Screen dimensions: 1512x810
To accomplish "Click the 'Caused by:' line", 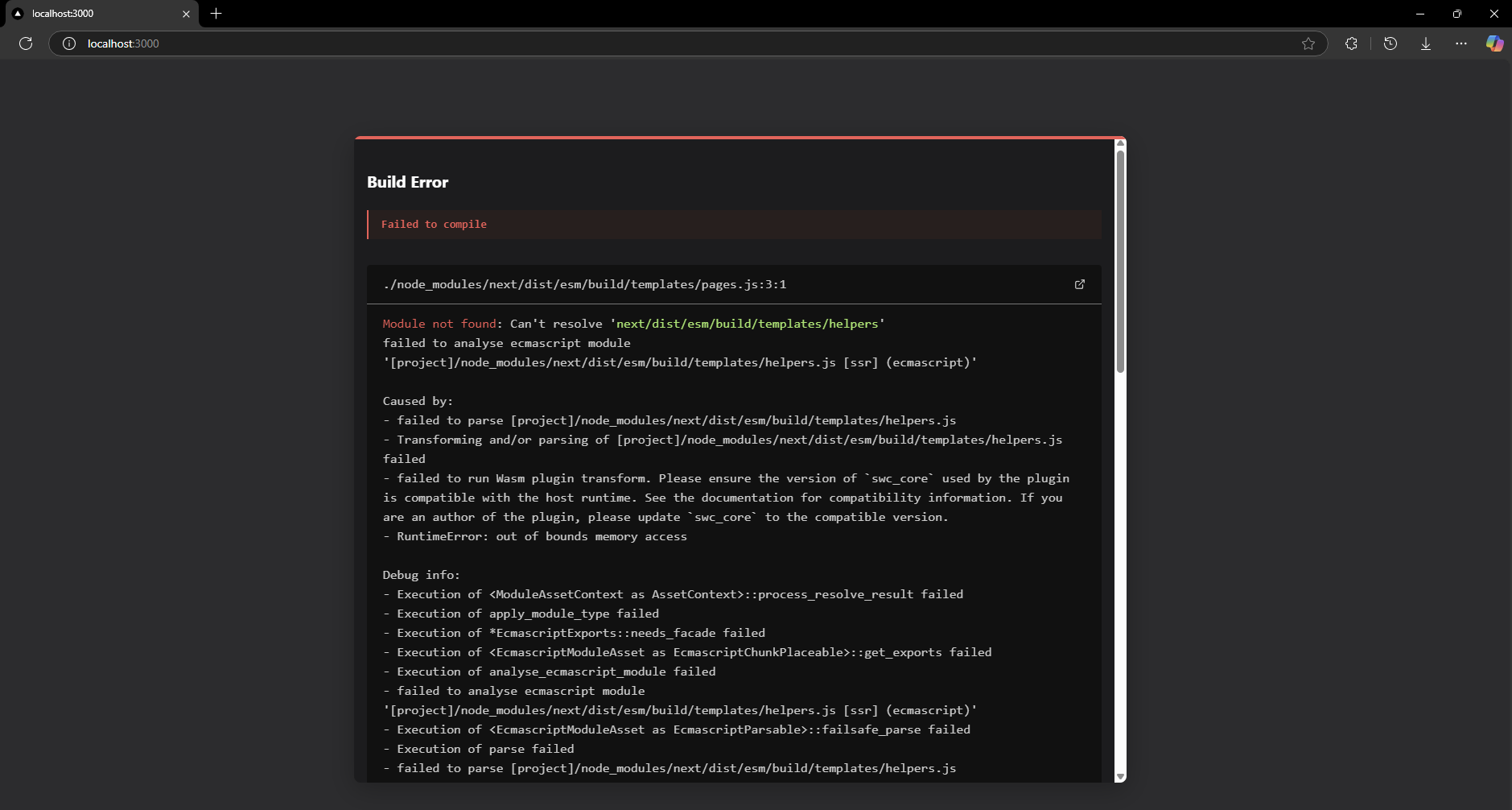I will (418, 401).
